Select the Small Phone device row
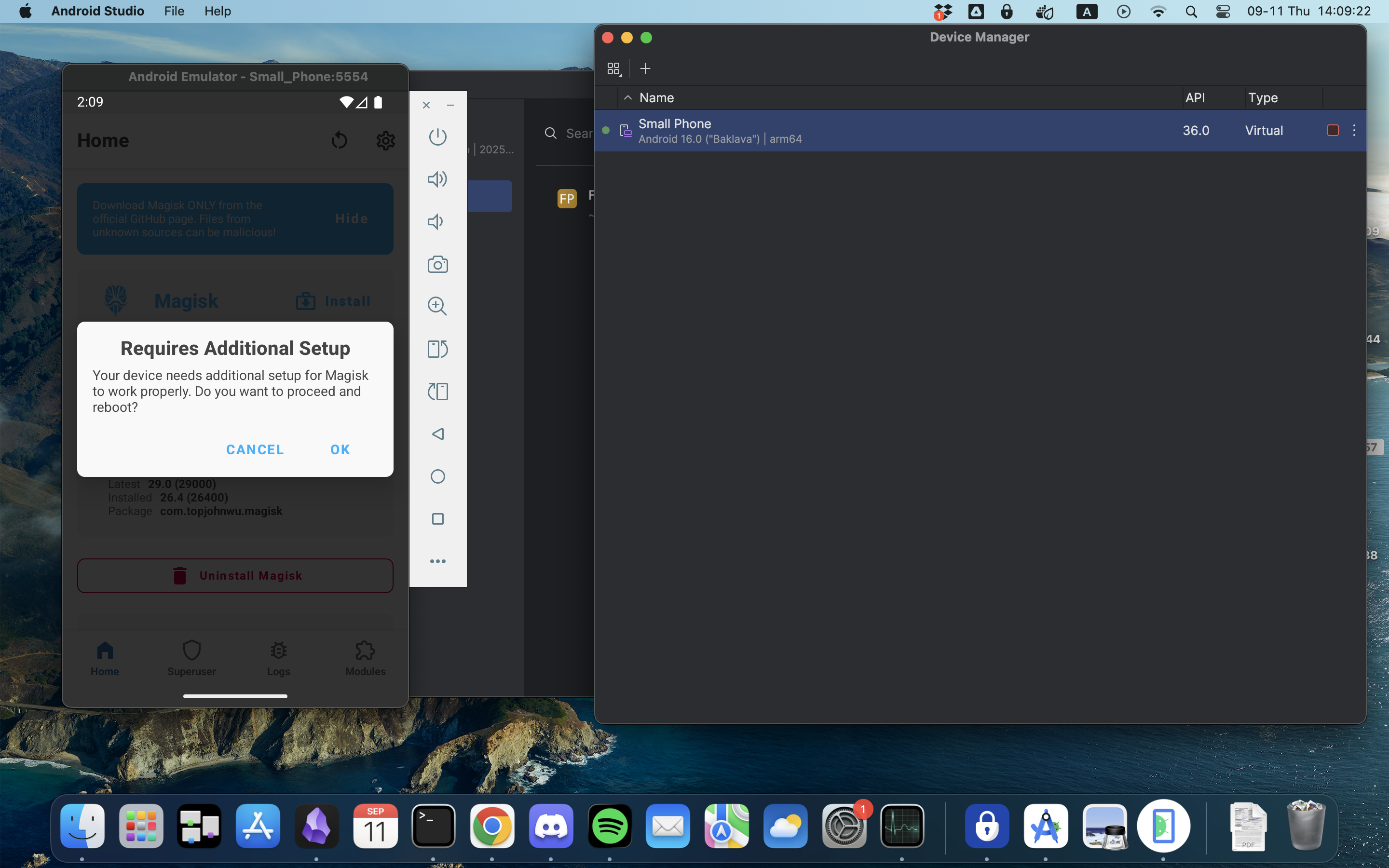This screenshot has width=1389, height=868. coord(980,131)
